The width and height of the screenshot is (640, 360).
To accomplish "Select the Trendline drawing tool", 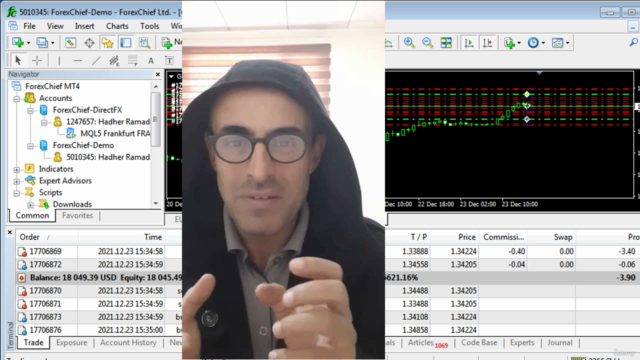I will (x=96, y=61).
